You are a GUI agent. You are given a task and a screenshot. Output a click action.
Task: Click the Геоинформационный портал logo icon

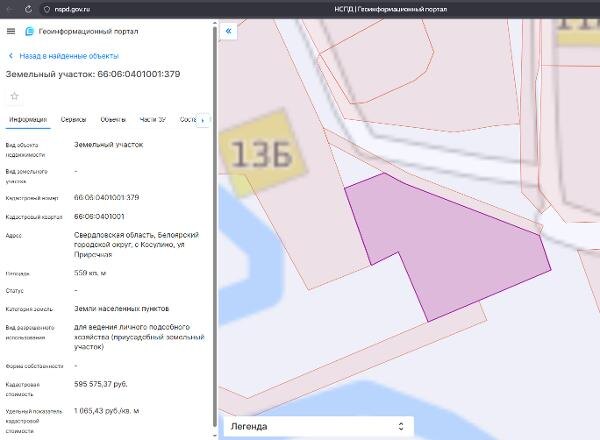pos(29,31)
